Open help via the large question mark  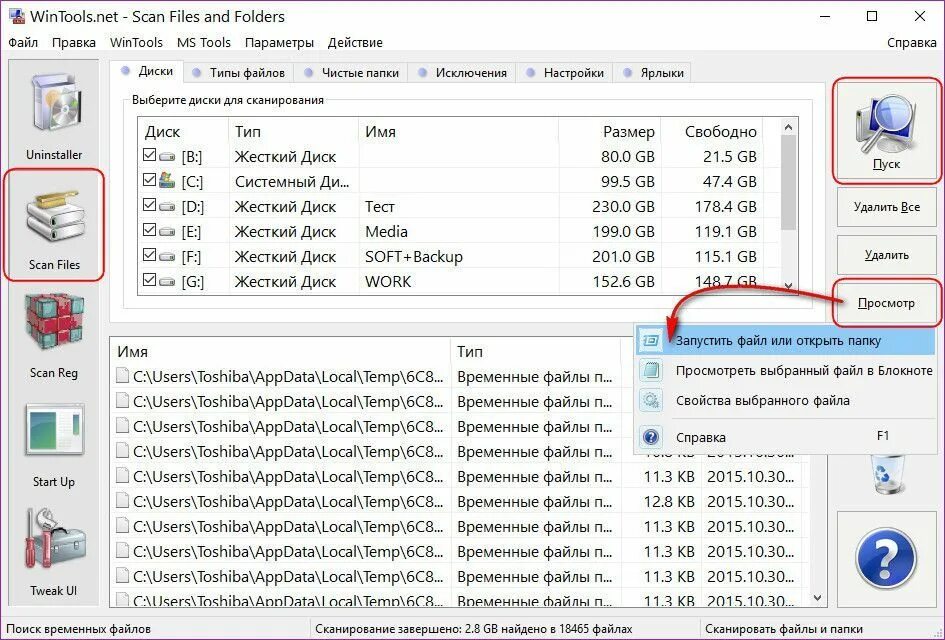point(886,558)
